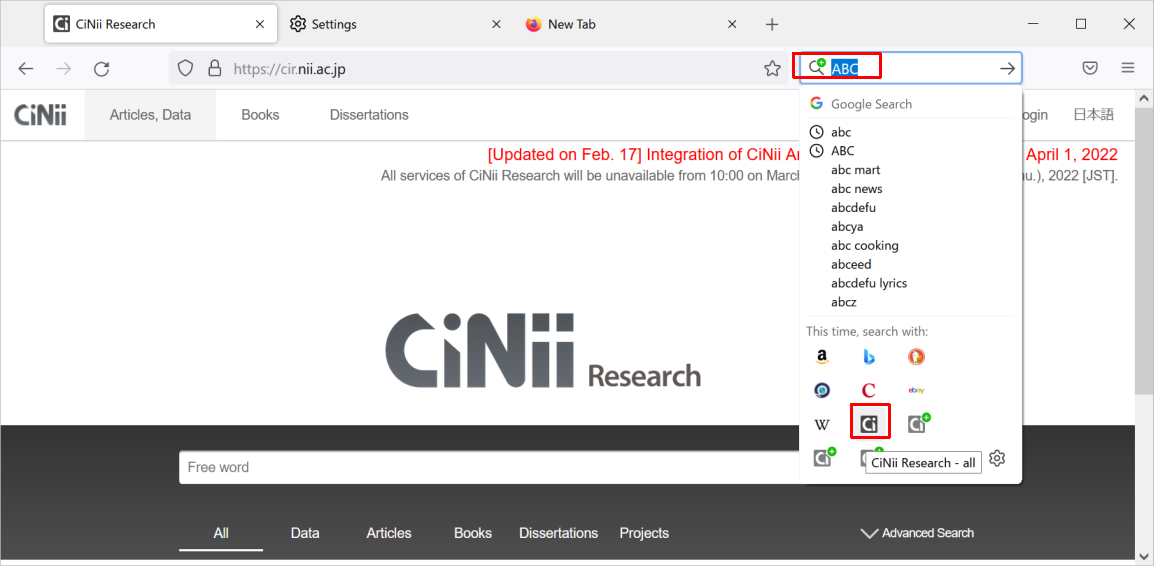Select the Data search category tab
Viewport: 1154px width, 566px height.
305,533
